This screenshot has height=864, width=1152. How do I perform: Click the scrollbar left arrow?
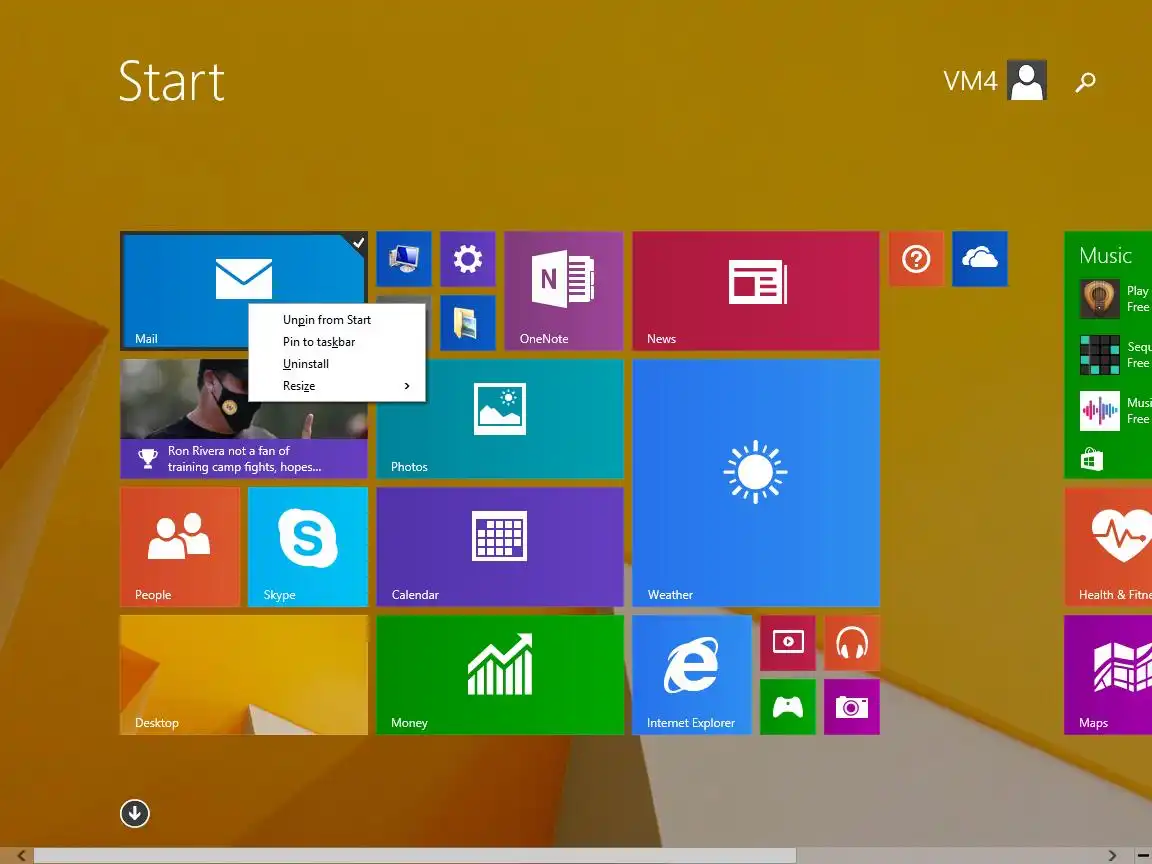pos(21,856)
